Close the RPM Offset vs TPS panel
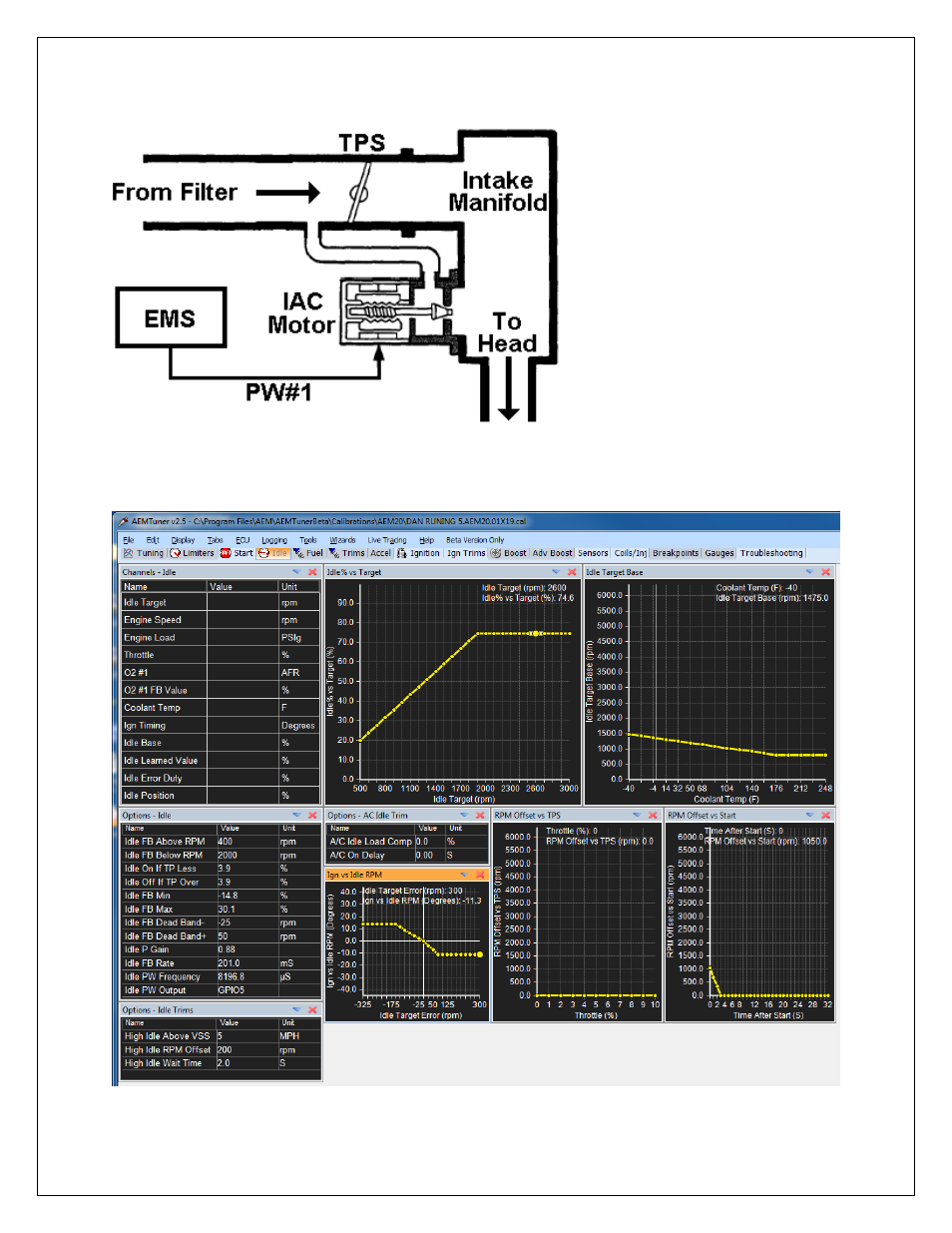 click(653, 815)
